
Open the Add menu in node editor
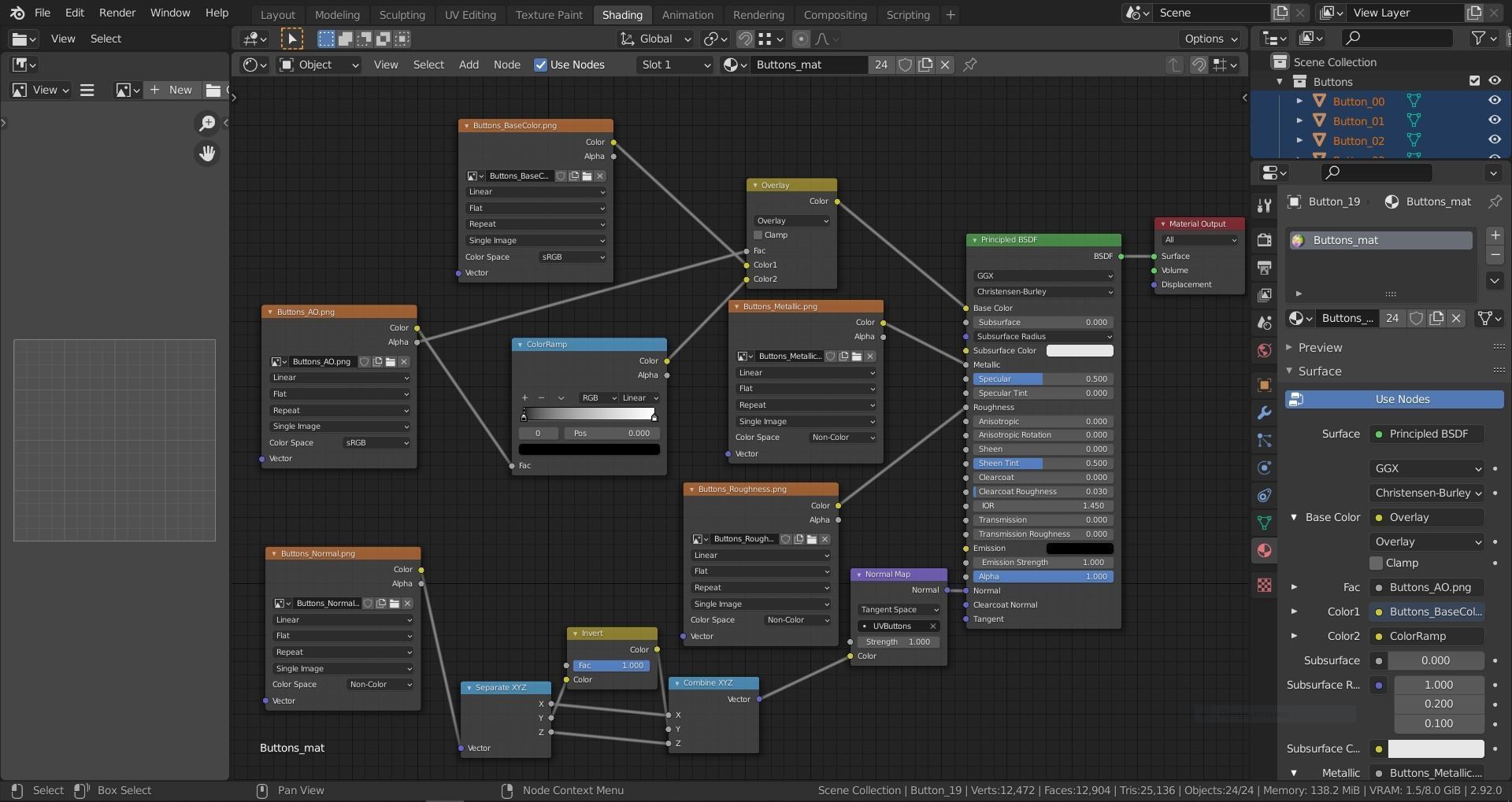(469, 65)
